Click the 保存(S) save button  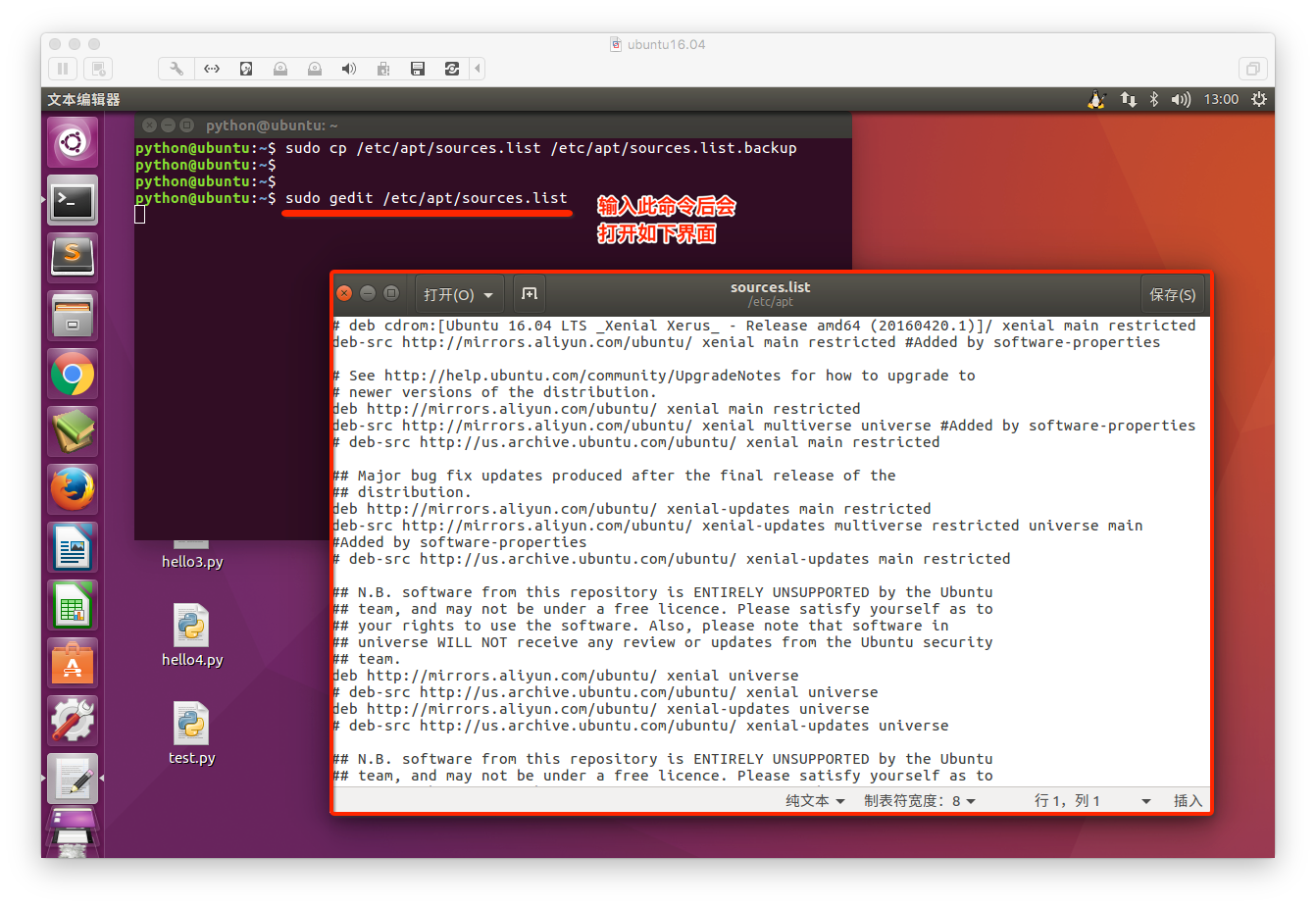click(1172, 294)
